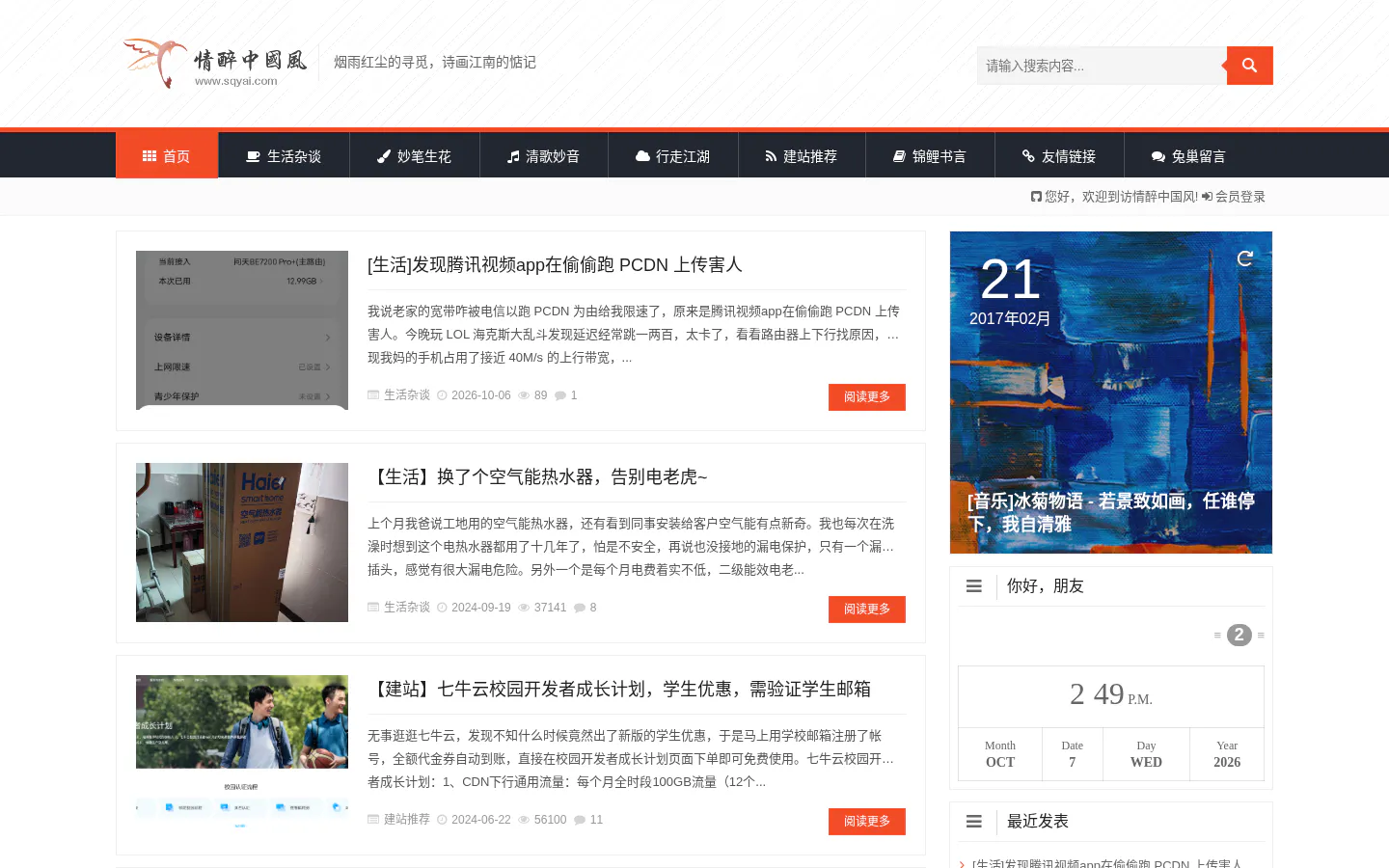Viewport: 1389px width, 868px height.
Task: Open recent post link in 最近发表 list
Action: [x=1106, y=864]
